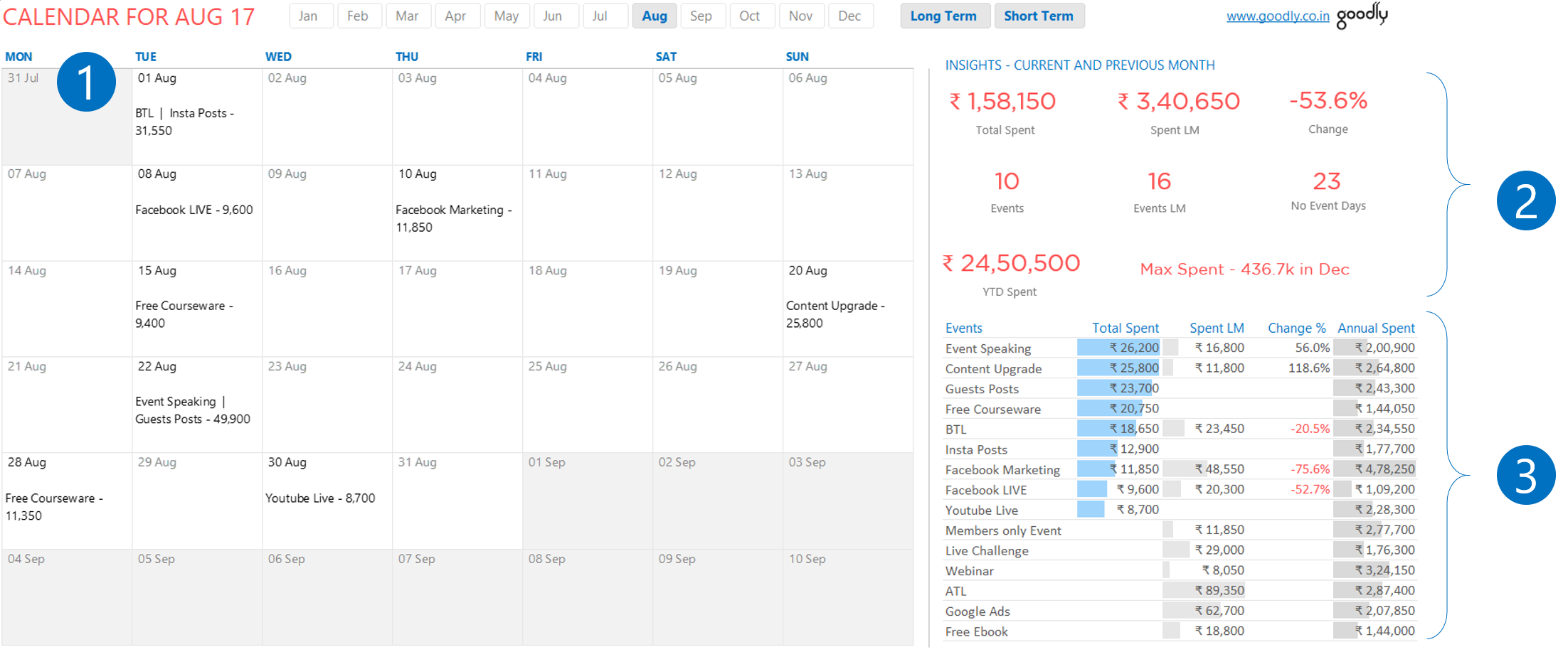Enable the Short Term view
Viewport: 1568px width, 652px height.
click(x=1039, y=15)
